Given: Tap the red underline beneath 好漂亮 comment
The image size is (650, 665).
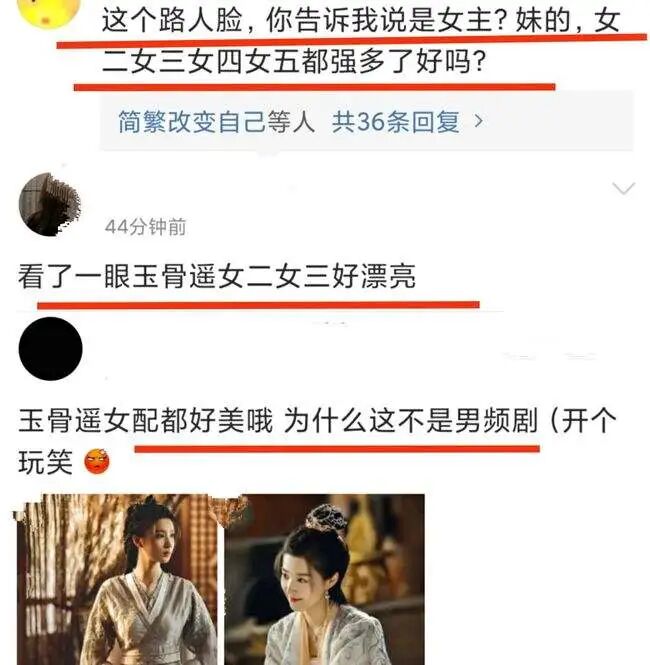Looking at the screenshot, I should pyautogui.click(x=258, y=305).
